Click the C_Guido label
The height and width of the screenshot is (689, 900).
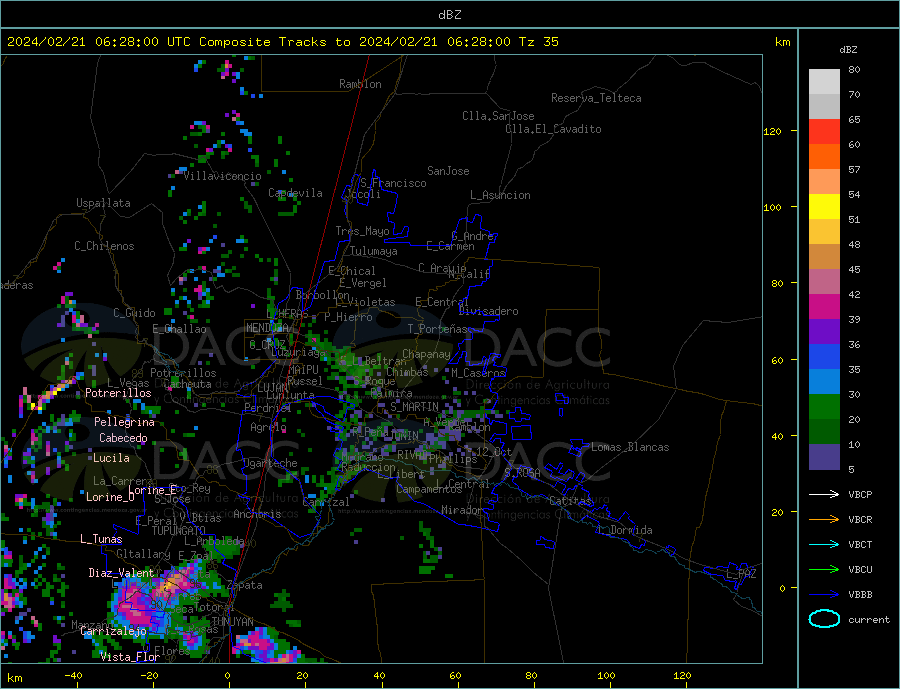coord(134,313)
